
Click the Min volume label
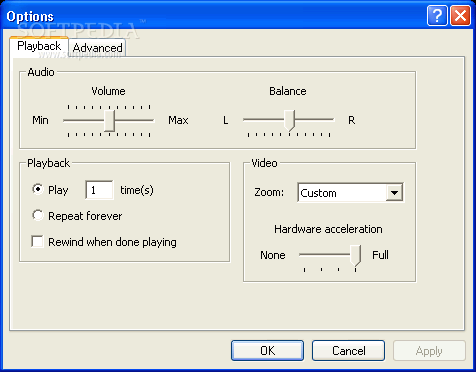coord(40,120)
